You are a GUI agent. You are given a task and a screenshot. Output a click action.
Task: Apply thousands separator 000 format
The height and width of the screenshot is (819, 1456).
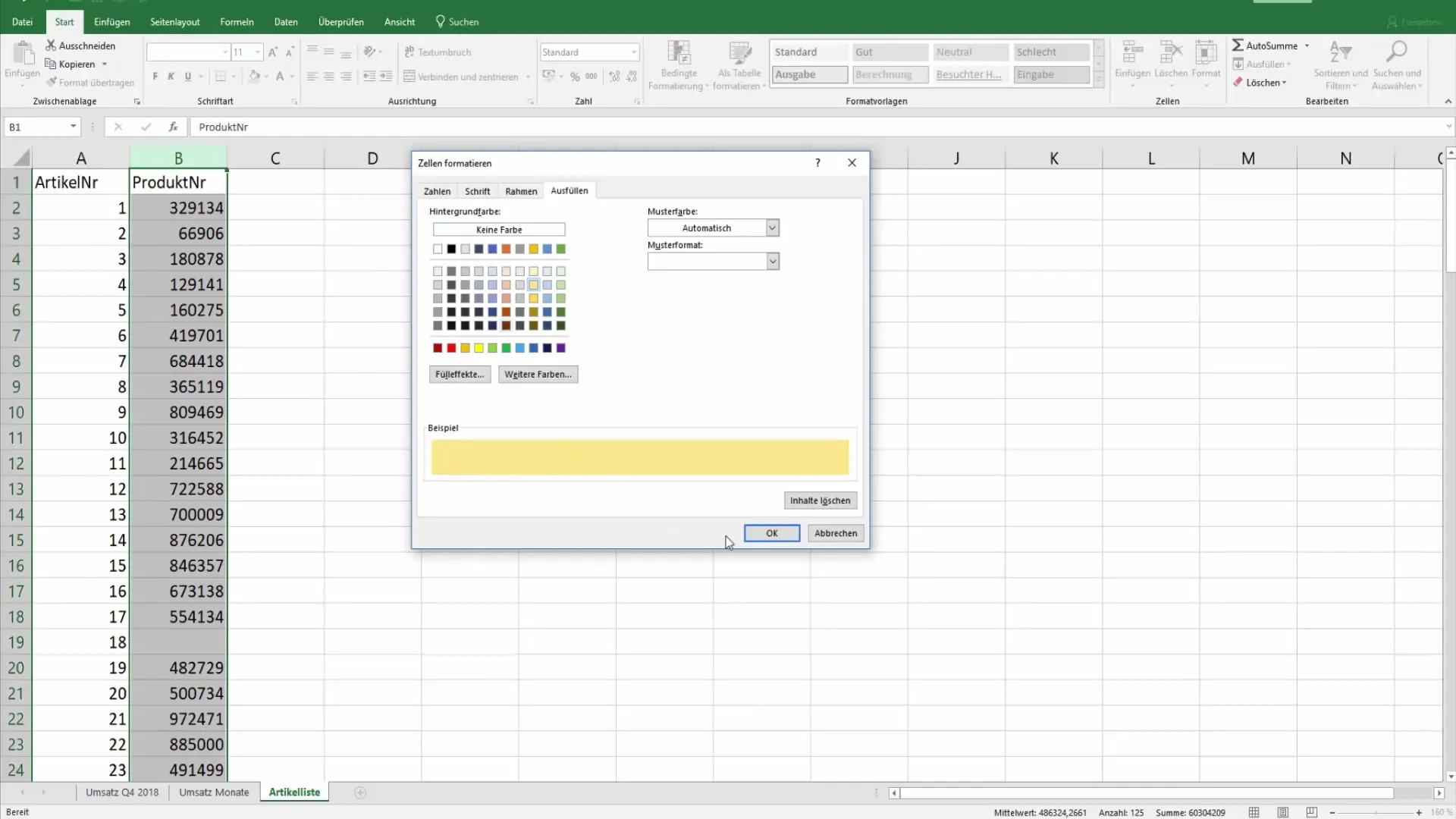591,77
